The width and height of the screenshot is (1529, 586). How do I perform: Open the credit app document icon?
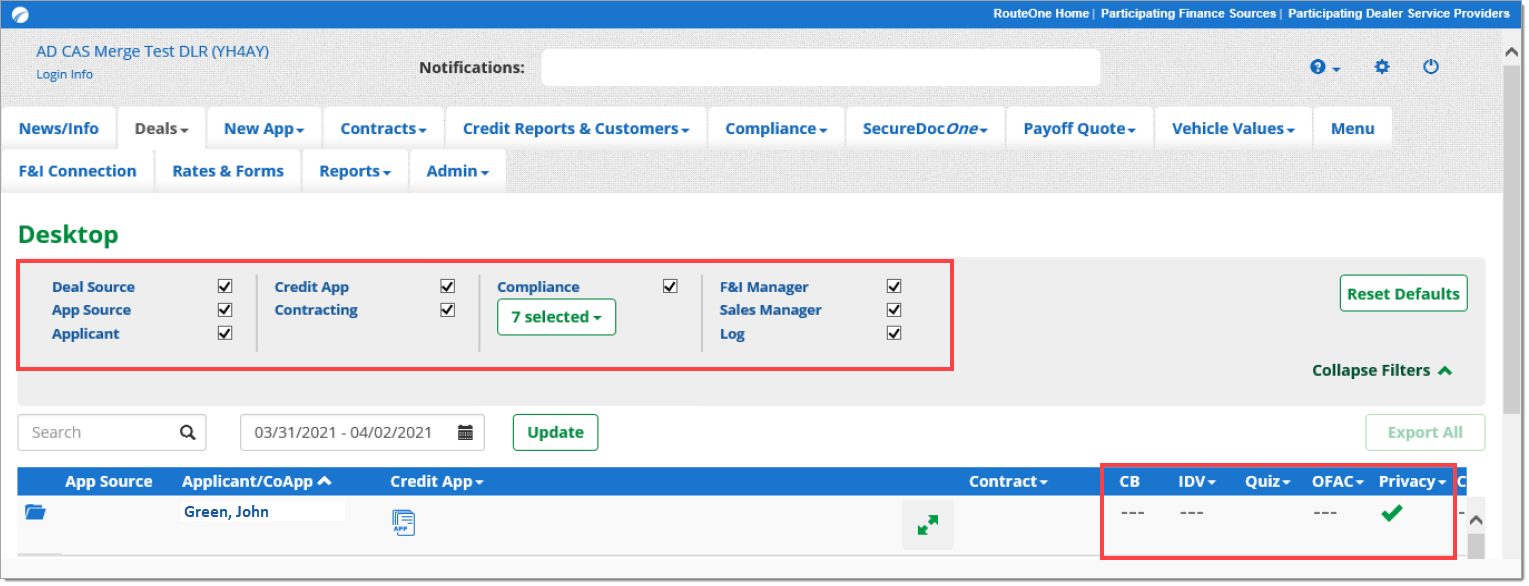[403, 522]
